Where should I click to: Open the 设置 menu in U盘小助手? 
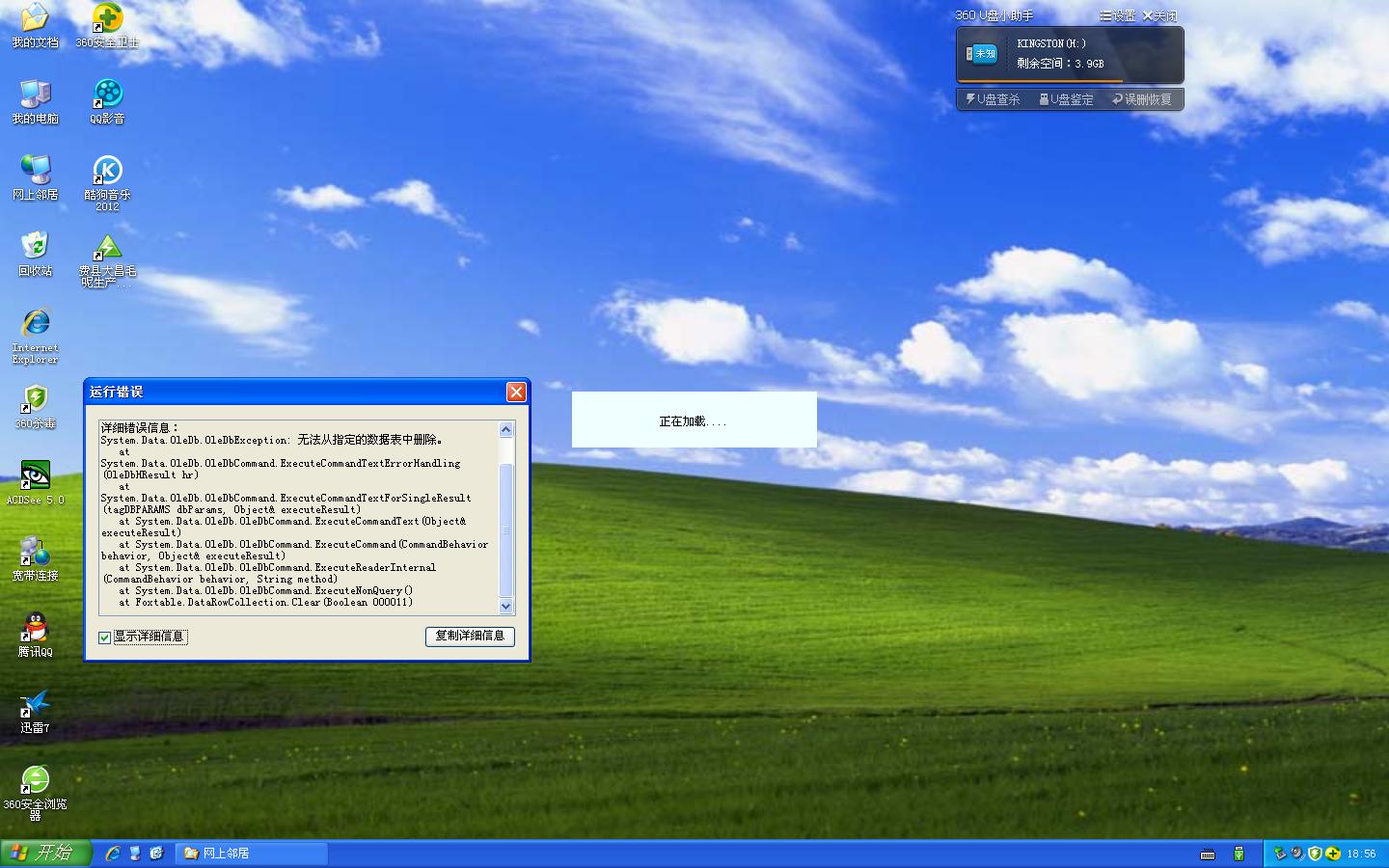pos(1118,15)
